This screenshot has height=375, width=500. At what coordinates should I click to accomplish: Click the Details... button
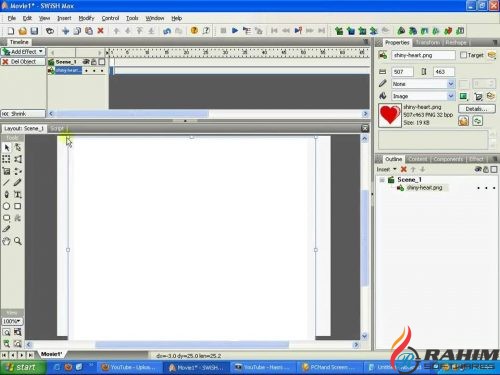[x=476, y=109]
